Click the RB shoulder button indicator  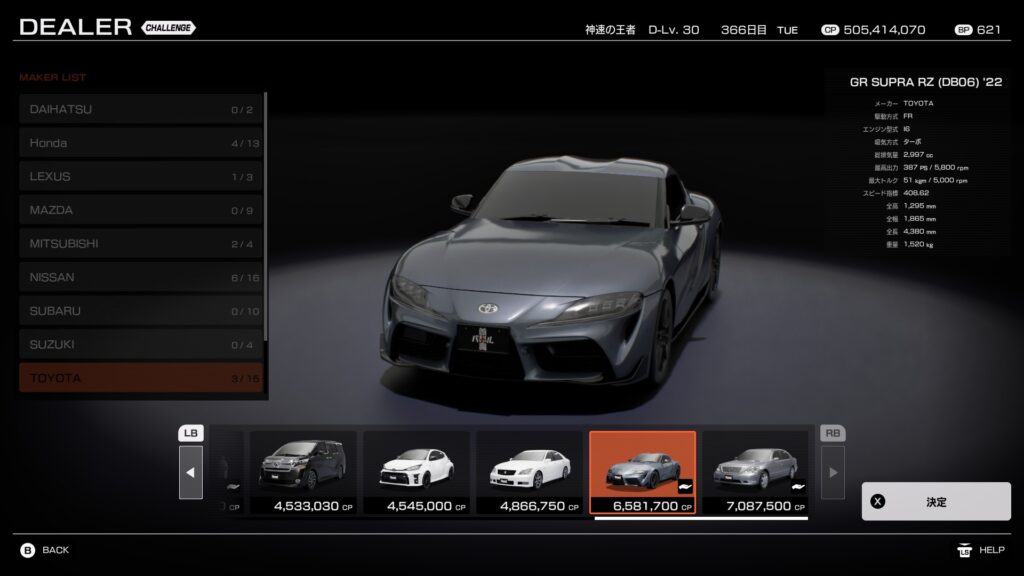click(x=832, y=433)
